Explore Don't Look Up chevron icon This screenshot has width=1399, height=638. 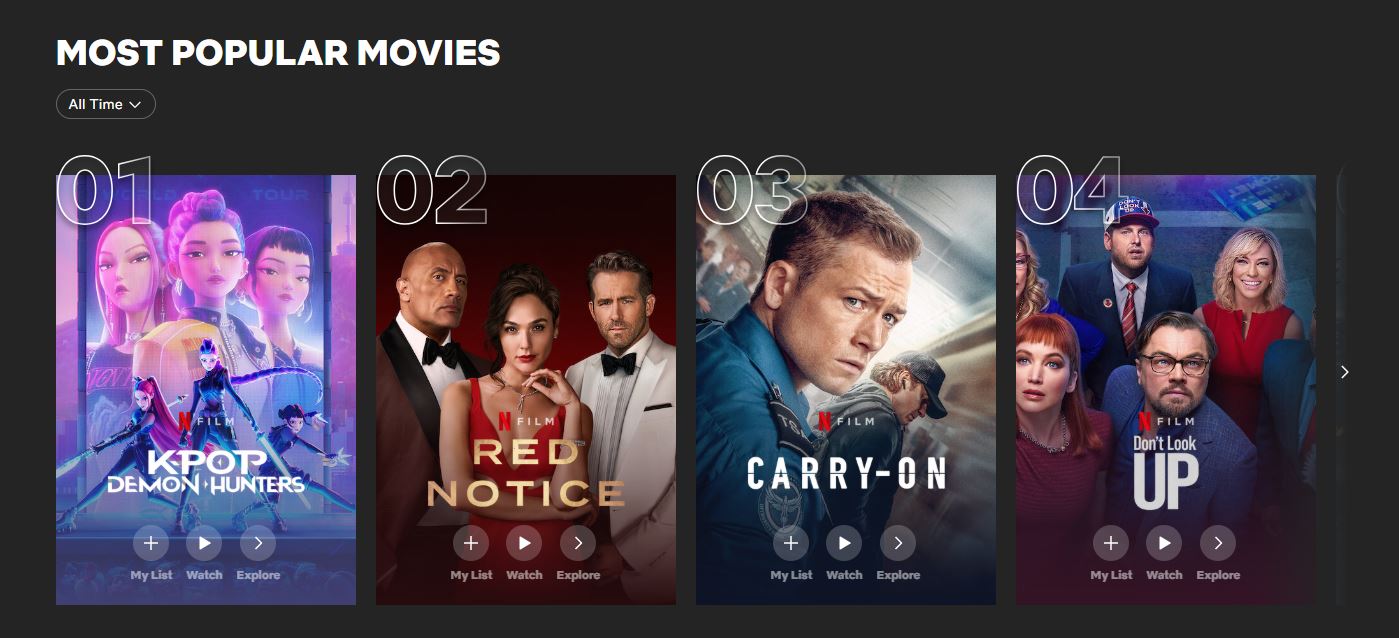coord(1218,543)
